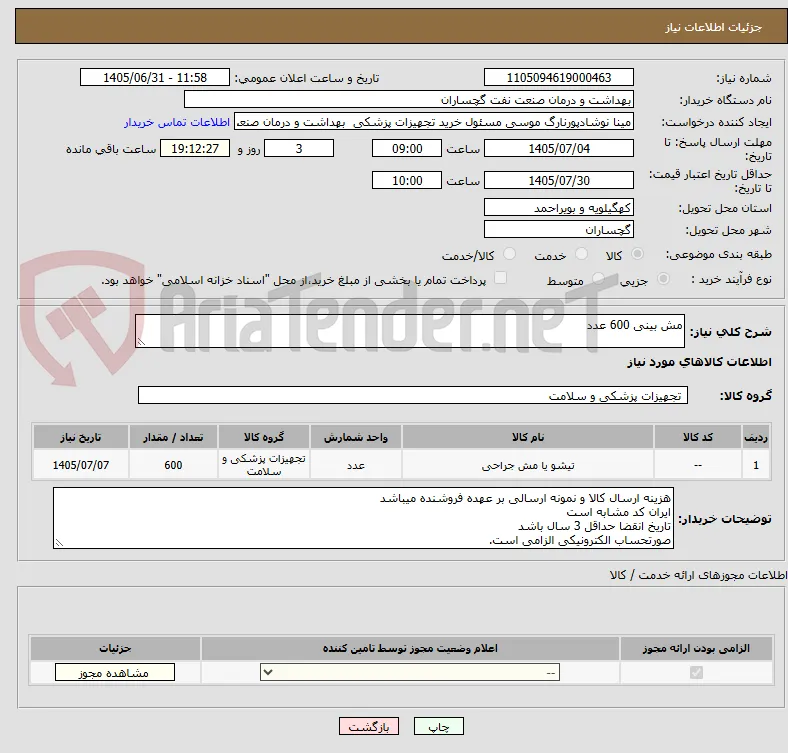This screenshot has height=753, width=788.
Task: Click the validity time field 10:00
Action: (407, 180)
